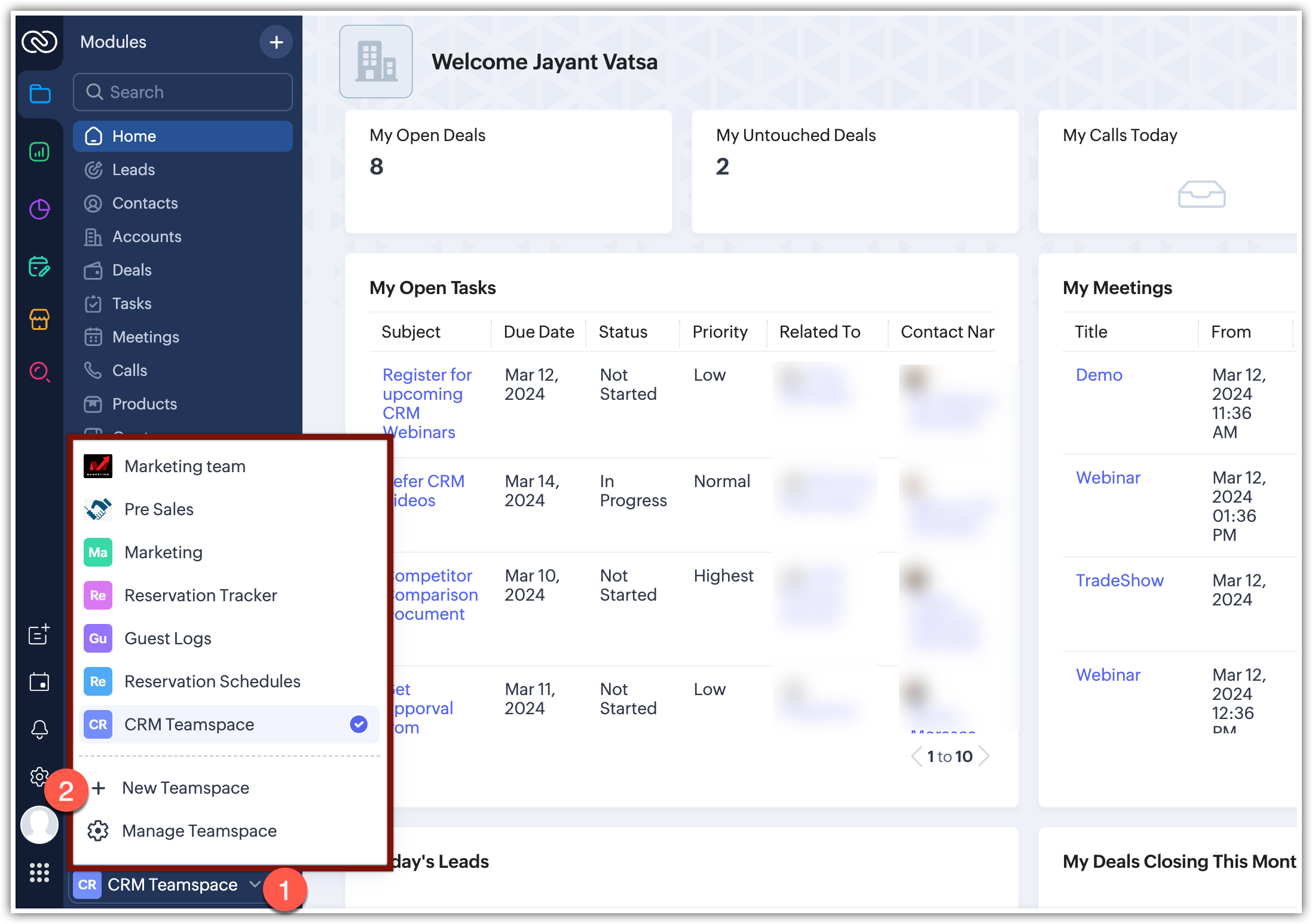Image resolution: width=1315 pixels, height=924 pixels.
Task: Click the user profile avatar
Action: 39,825
